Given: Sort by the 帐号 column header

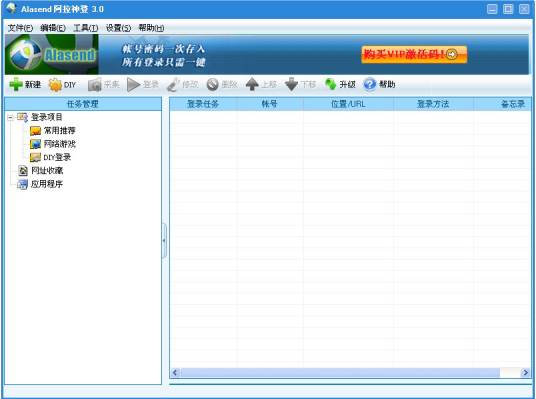Looking at the screenshot, I should point(269,104).
